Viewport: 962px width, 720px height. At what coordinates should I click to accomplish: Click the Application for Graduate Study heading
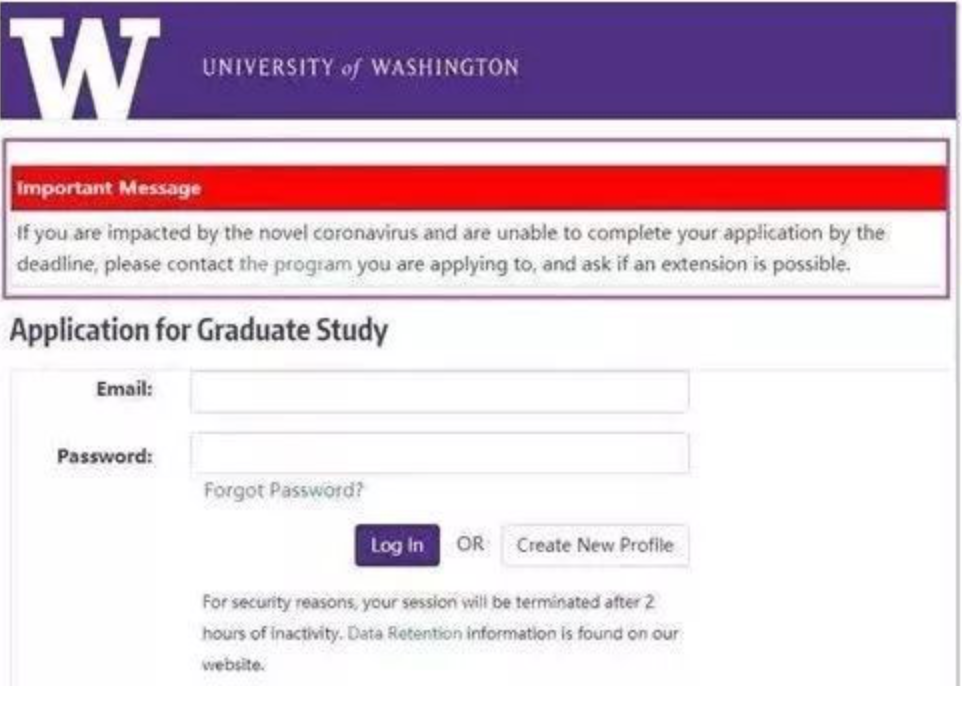tap(198, 331)
